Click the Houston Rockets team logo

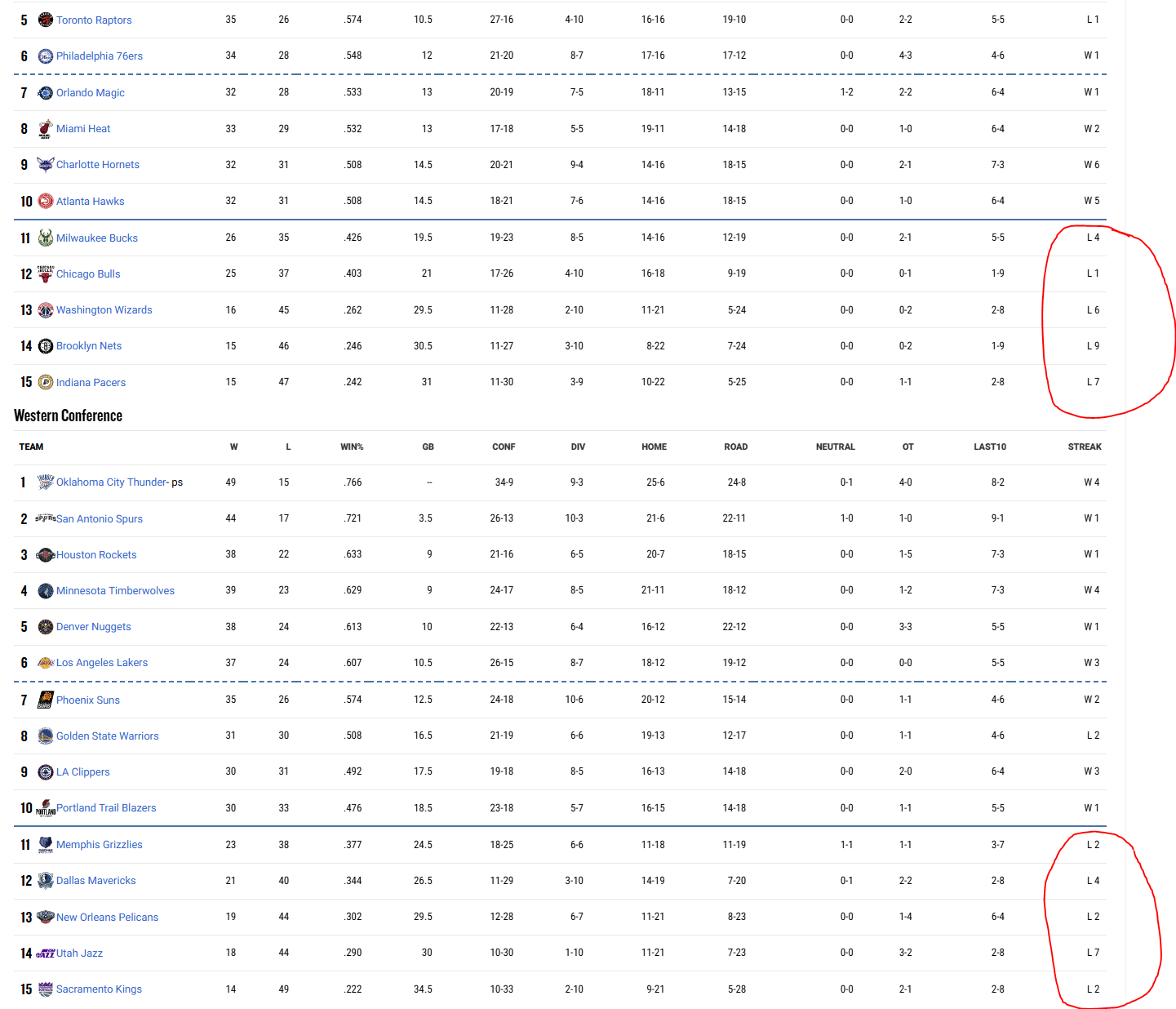click(46, 554)
